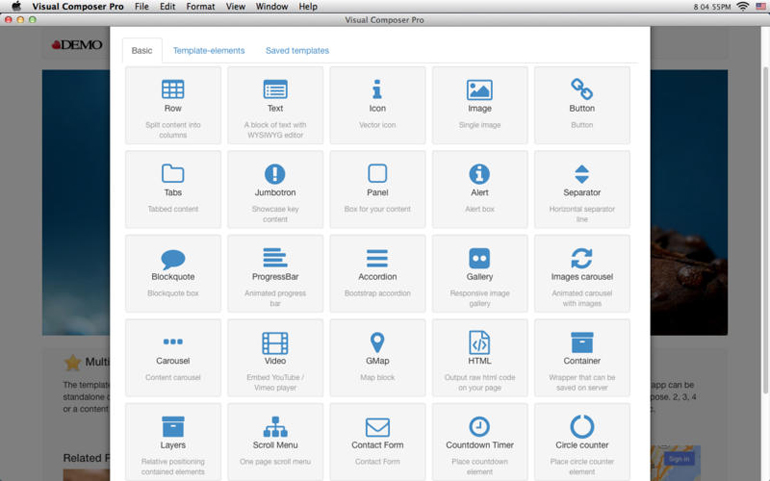Add the Separator arrows icon
This screenshot has height=481, width=770.
pos(582,174)
